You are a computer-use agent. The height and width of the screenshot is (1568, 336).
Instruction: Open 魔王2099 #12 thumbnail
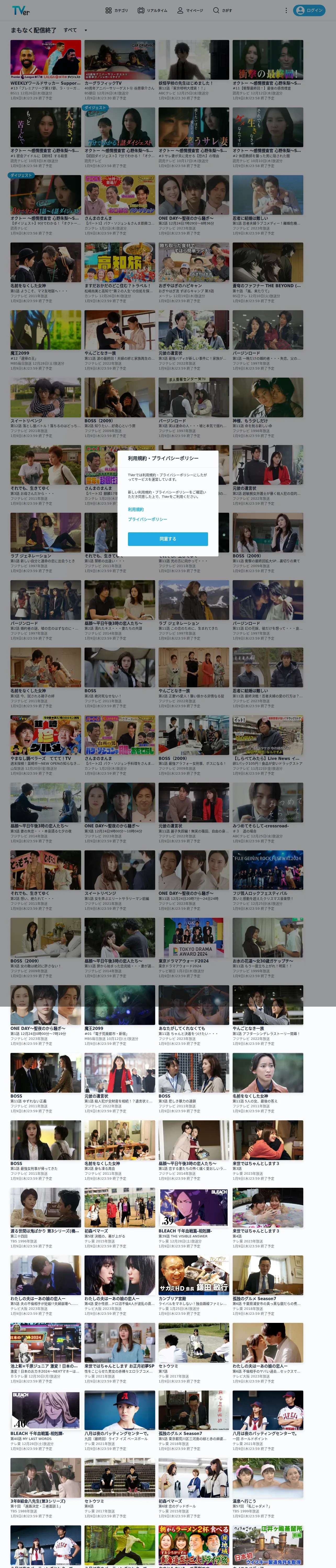46,330
